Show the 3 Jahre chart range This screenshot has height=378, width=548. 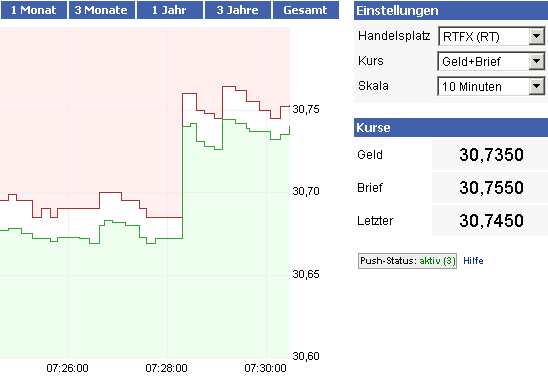click(x=238, y=10)
